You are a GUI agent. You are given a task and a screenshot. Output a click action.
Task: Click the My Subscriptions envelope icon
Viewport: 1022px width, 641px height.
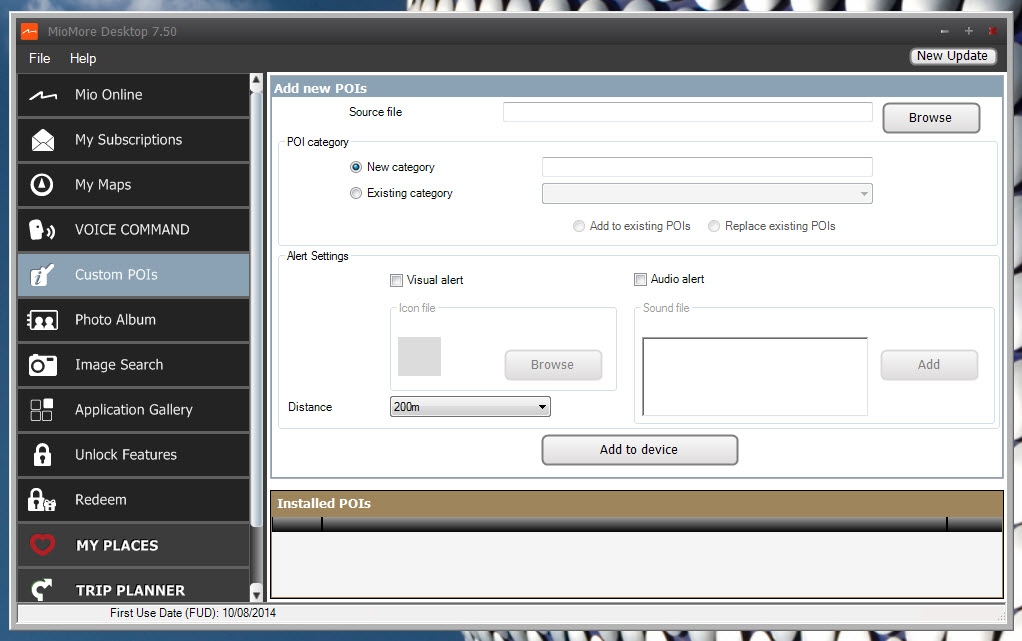pyautogui.click(x=43, y=140)
